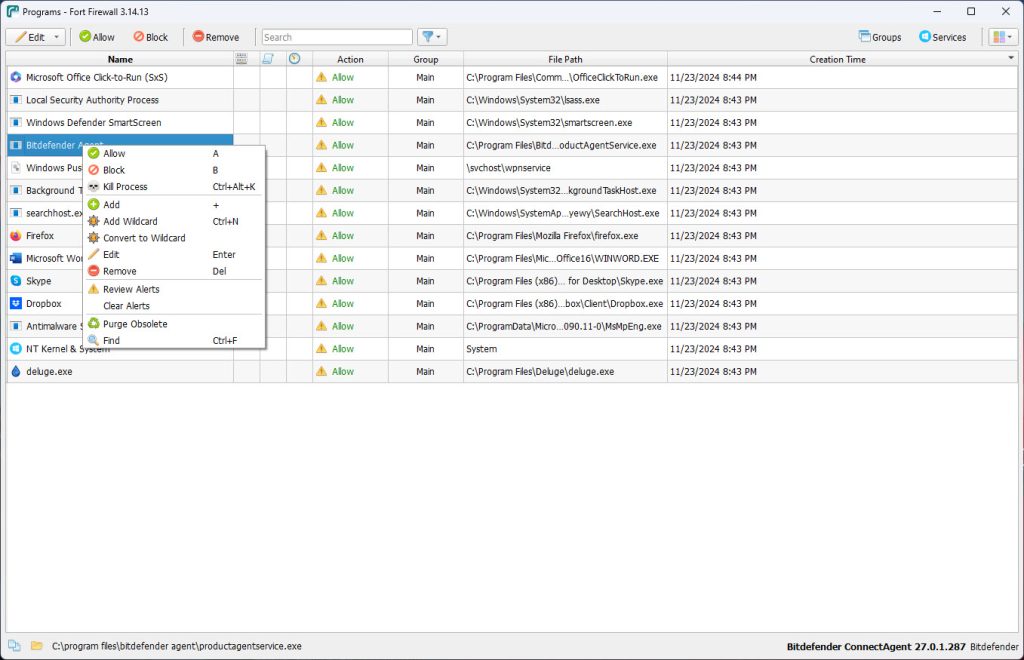The height and width of the screenshot is (660, 1024).
Task: Select Add in the context menu
Action: (x=174, y=205)
